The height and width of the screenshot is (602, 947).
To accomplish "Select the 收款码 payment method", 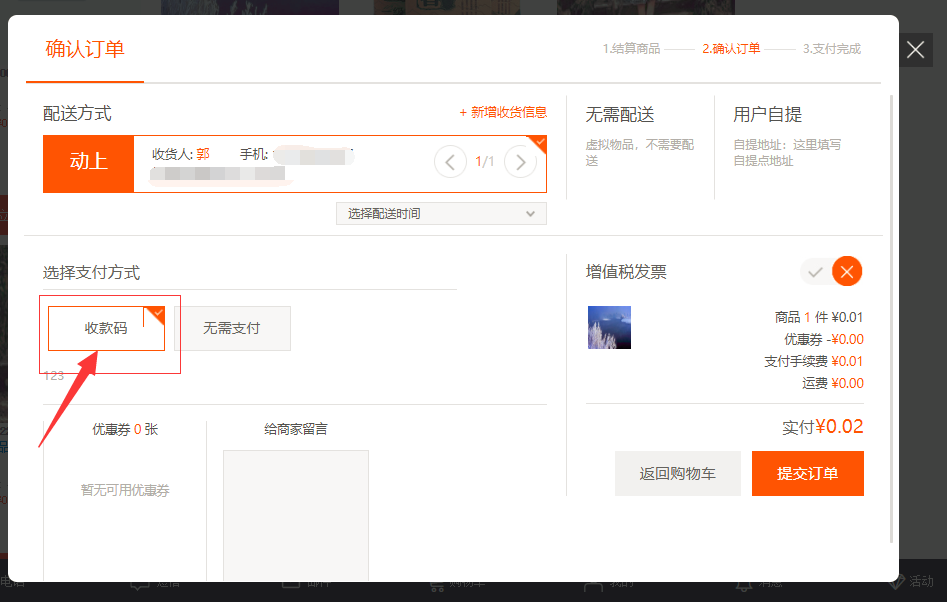I will 106,328.
